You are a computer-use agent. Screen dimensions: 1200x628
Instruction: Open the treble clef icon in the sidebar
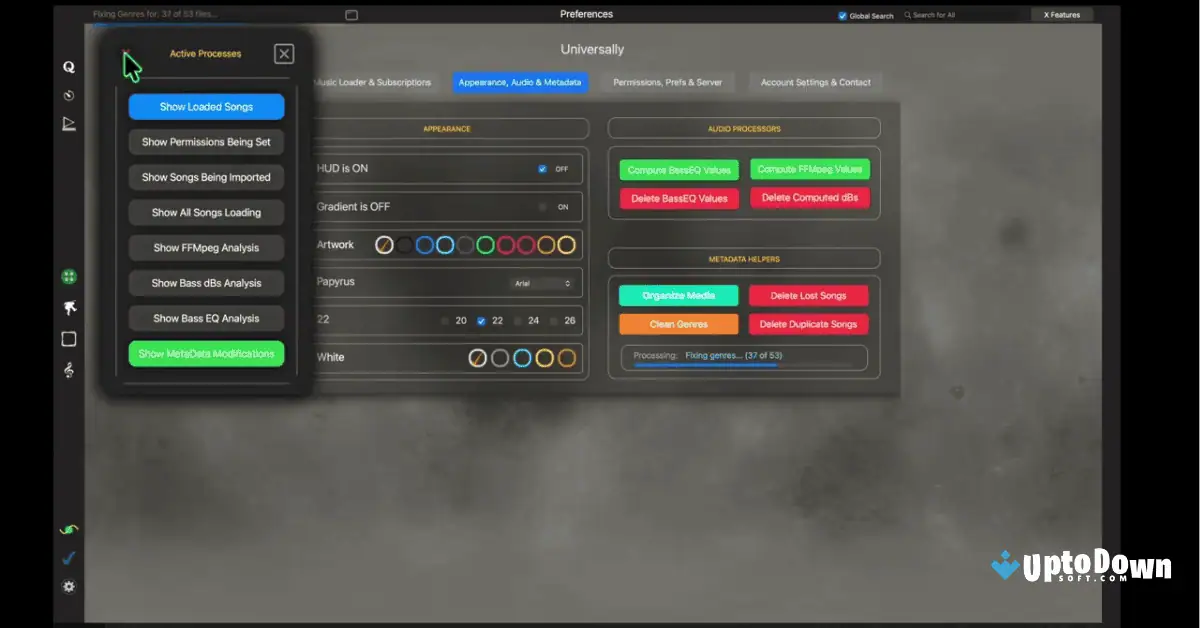click(68, 370)
